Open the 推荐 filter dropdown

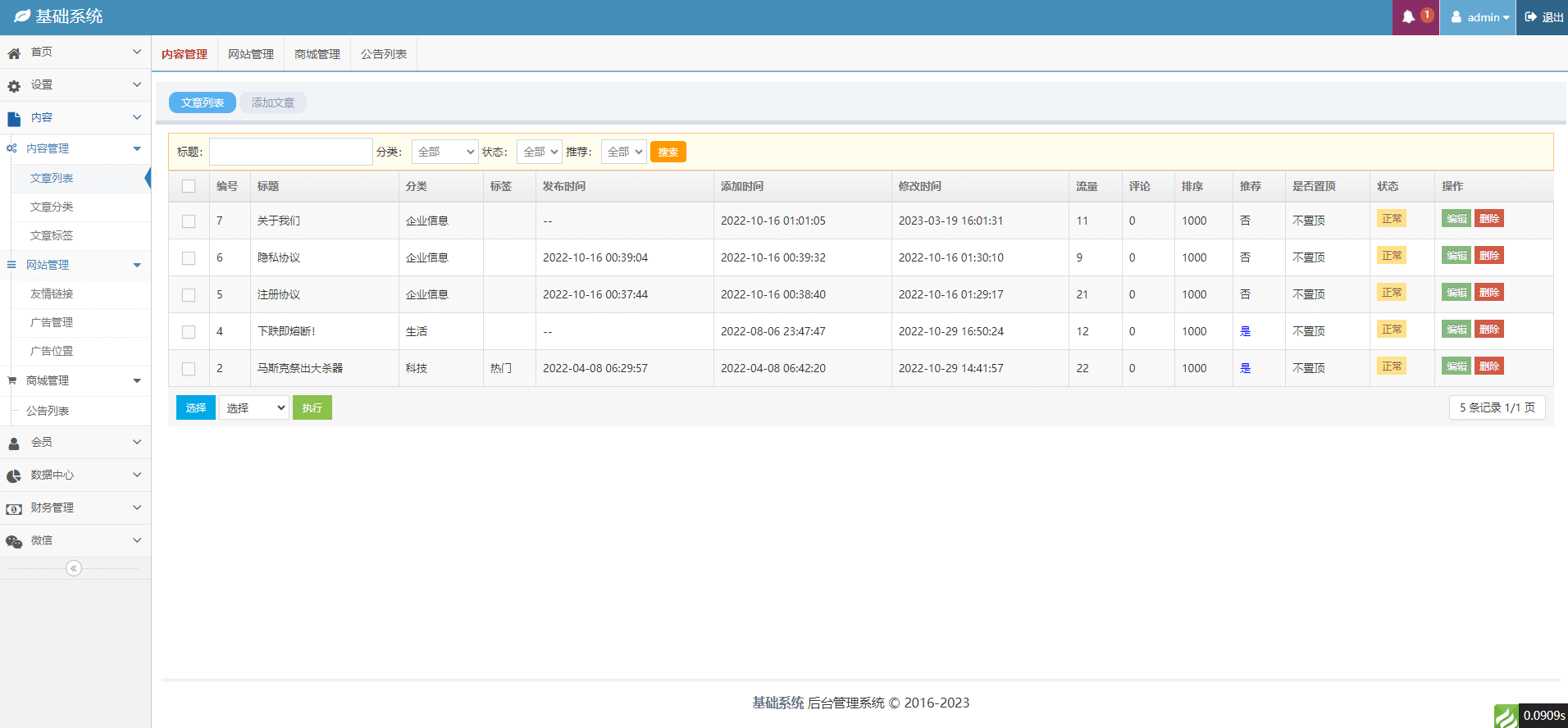click(623, 152)
